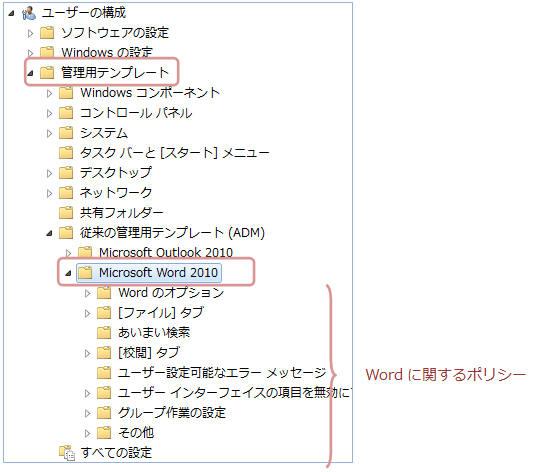544x472 pixels.
Task: Click the Word のオプション folder icon
Action: (104, 293)
